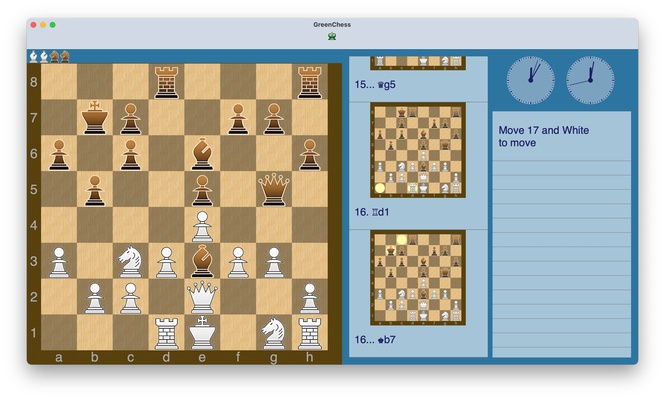Viewport: 665px width, 400px height.
Task: Click the black rook on h8
Action: pos(310,82)
